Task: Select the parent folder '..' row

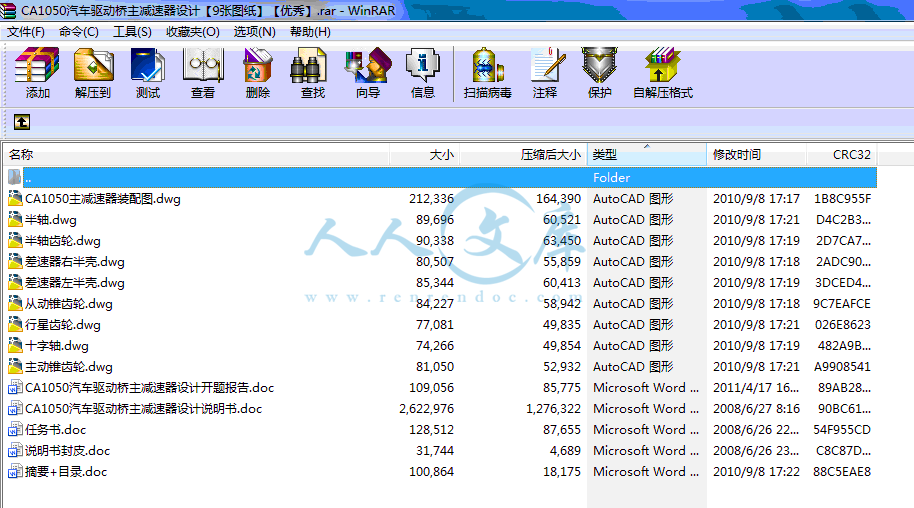Action: pyautogui.click(x=441, y=177)
